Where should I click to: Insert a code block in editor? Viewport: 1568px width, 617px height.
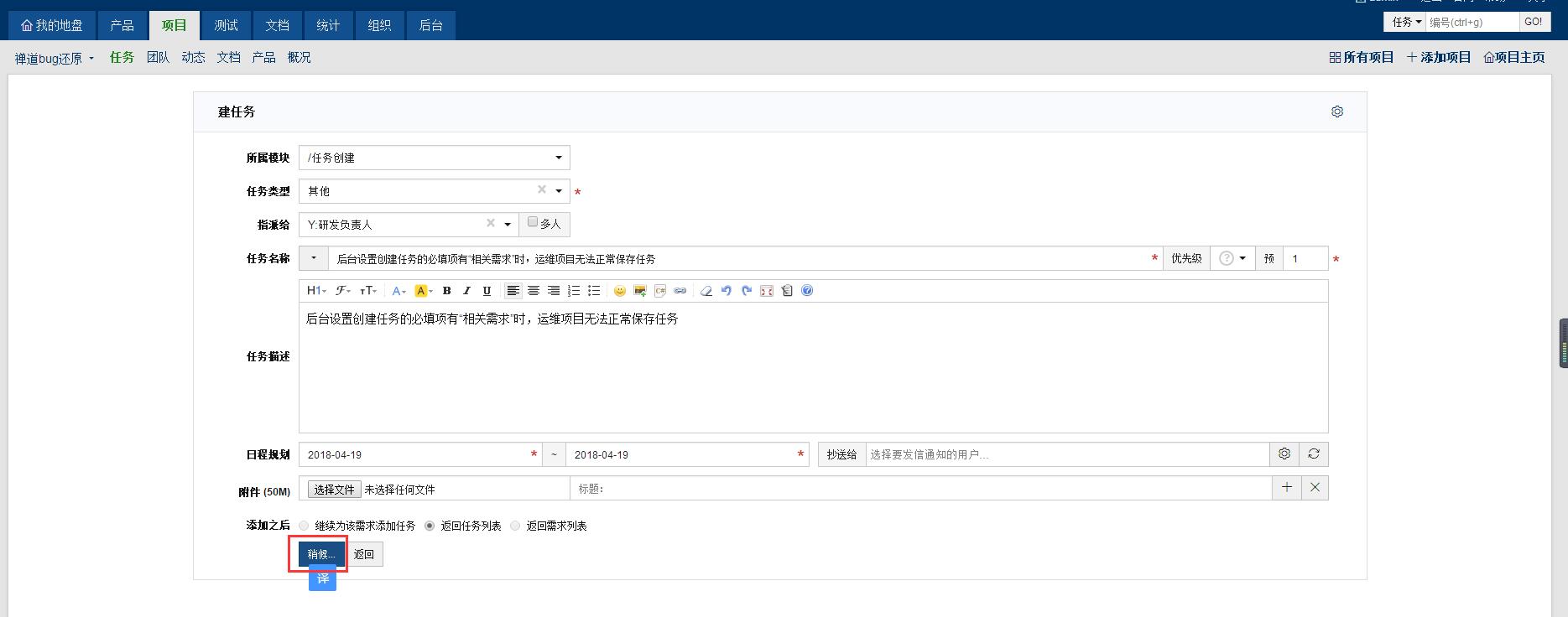point(660,291)
